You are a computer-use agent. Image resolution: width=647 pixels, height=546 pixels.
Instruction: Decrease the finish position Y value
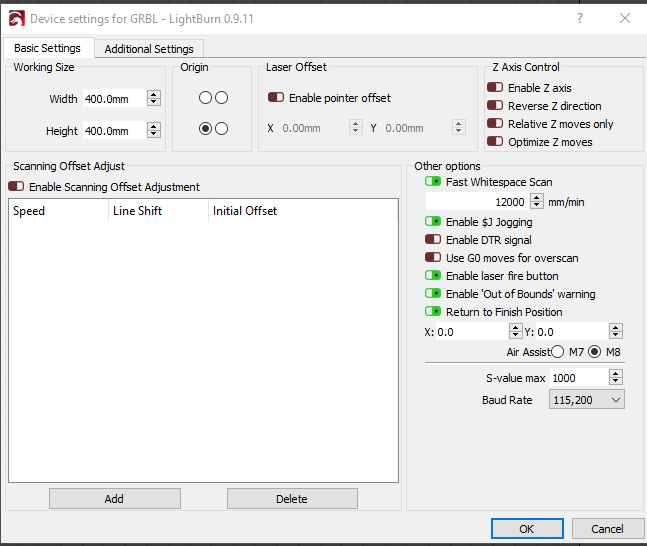616,336
